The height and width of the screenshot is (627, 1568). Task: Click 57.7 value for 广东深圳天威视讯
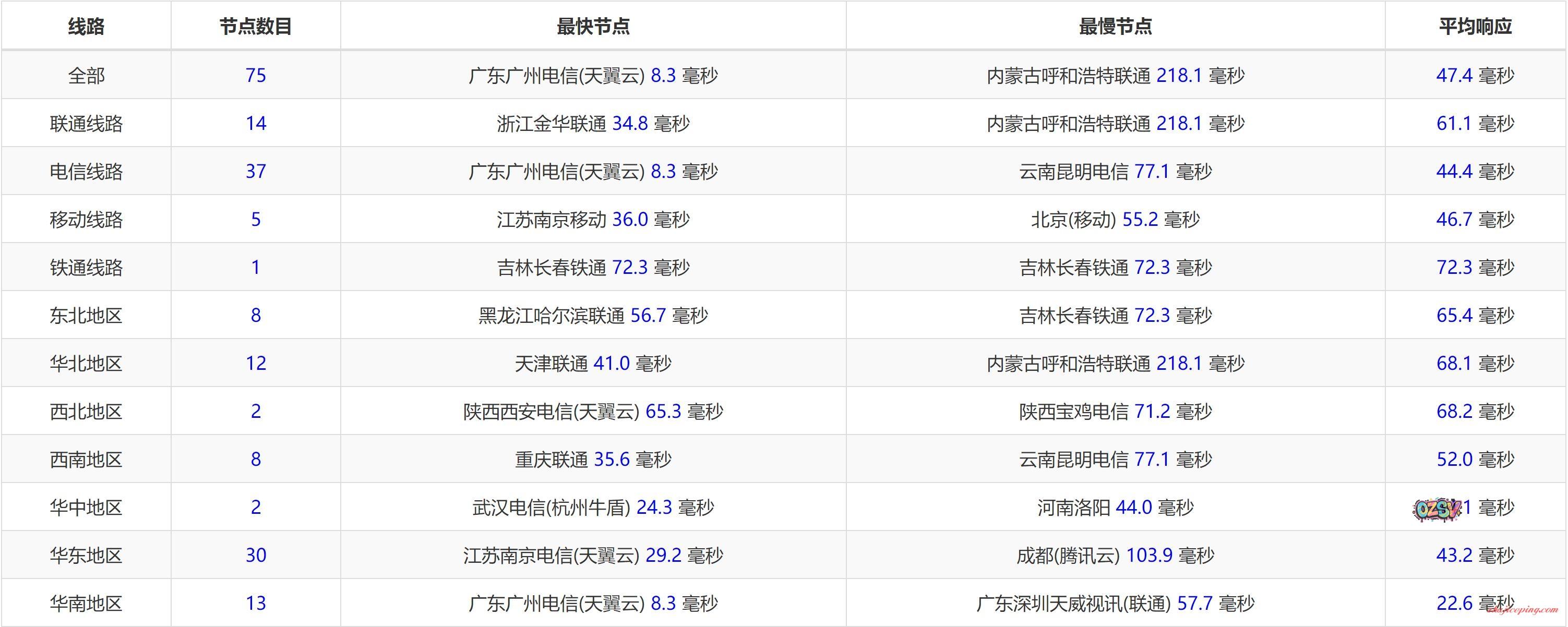(x=1194, y=603)
